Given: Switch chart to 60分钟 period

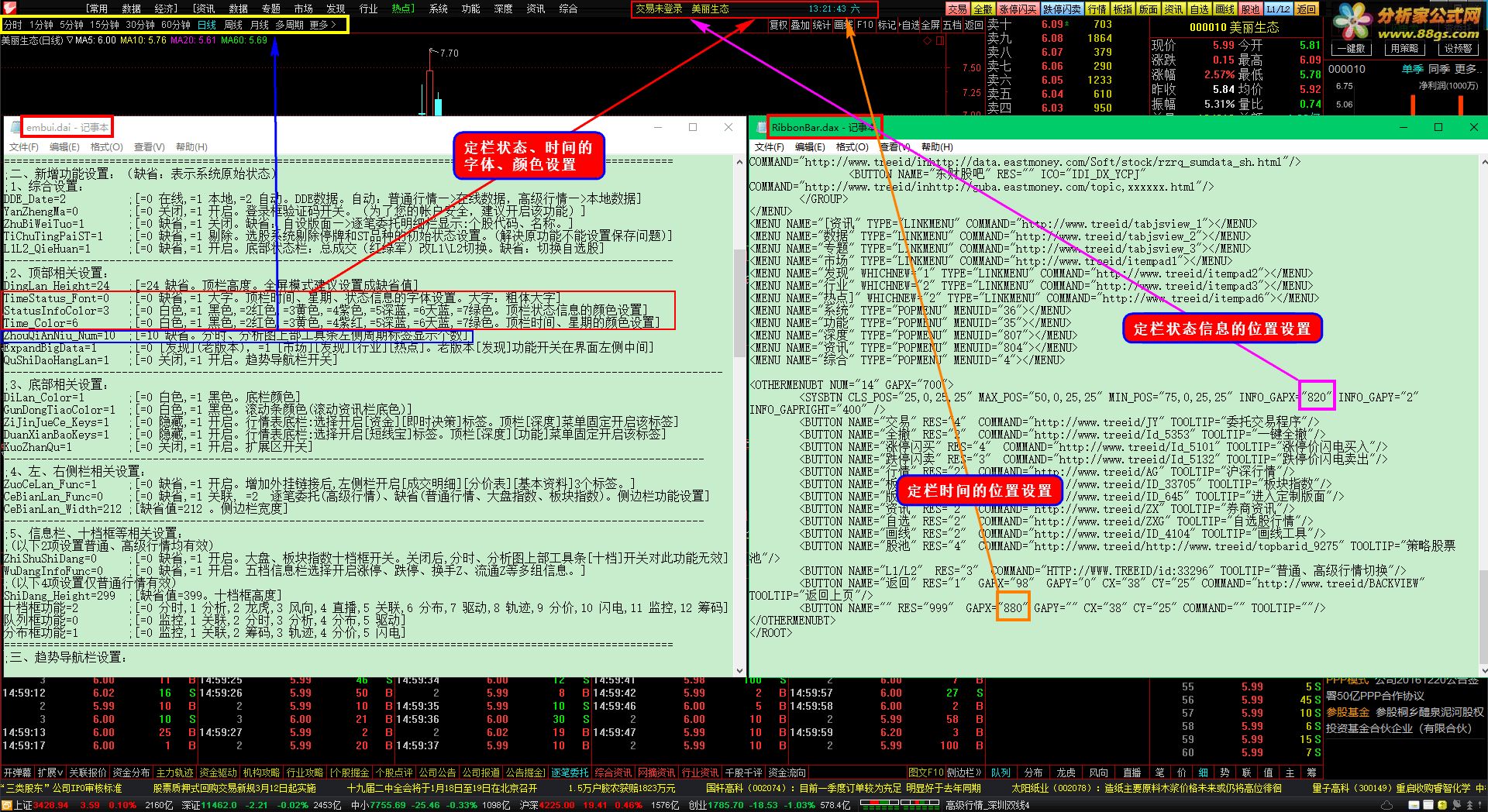Looking at the screenshot, I should click(x=176, y=25).
